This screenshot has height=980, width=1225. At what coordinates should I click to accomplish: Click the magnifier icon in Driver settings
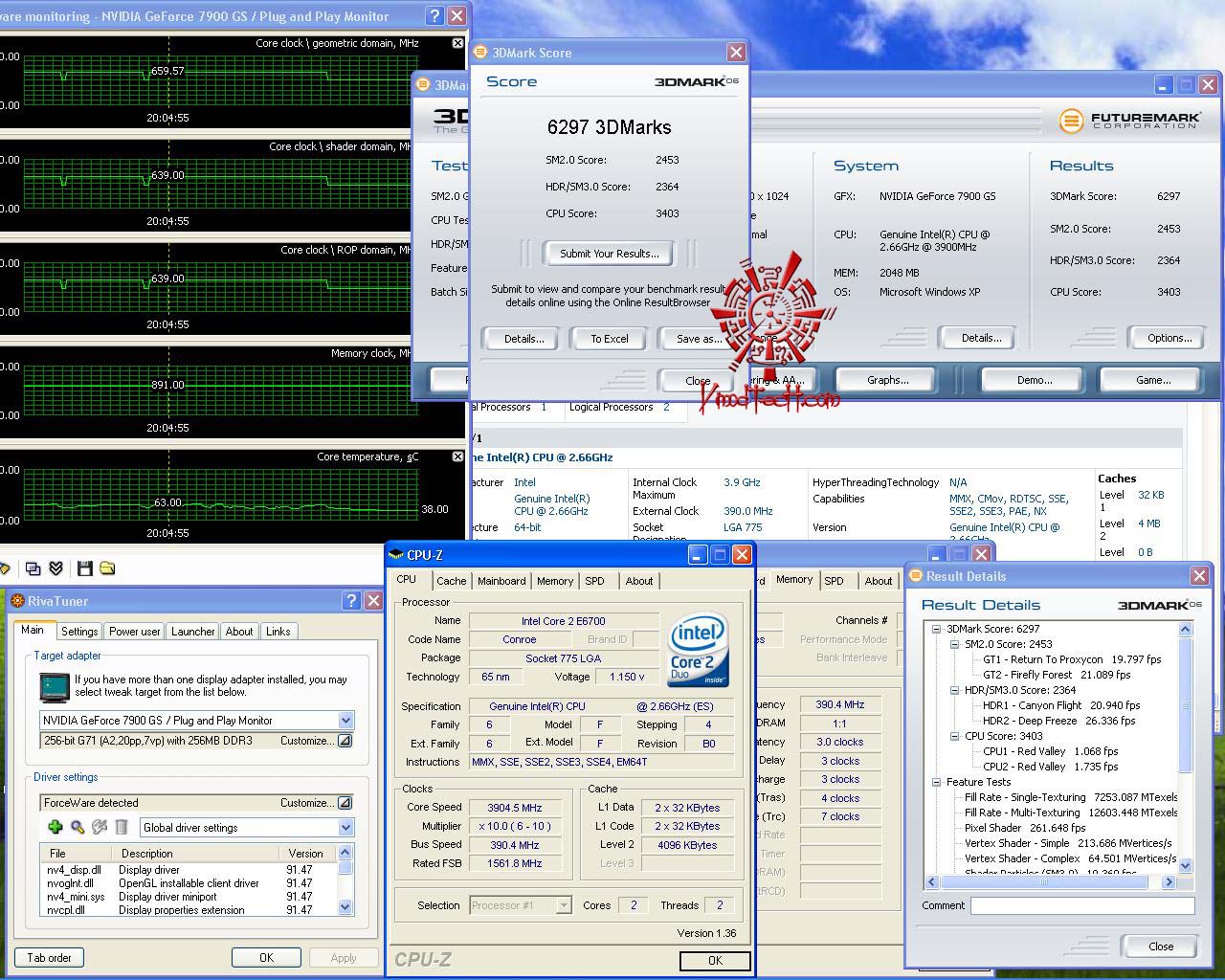77,827
